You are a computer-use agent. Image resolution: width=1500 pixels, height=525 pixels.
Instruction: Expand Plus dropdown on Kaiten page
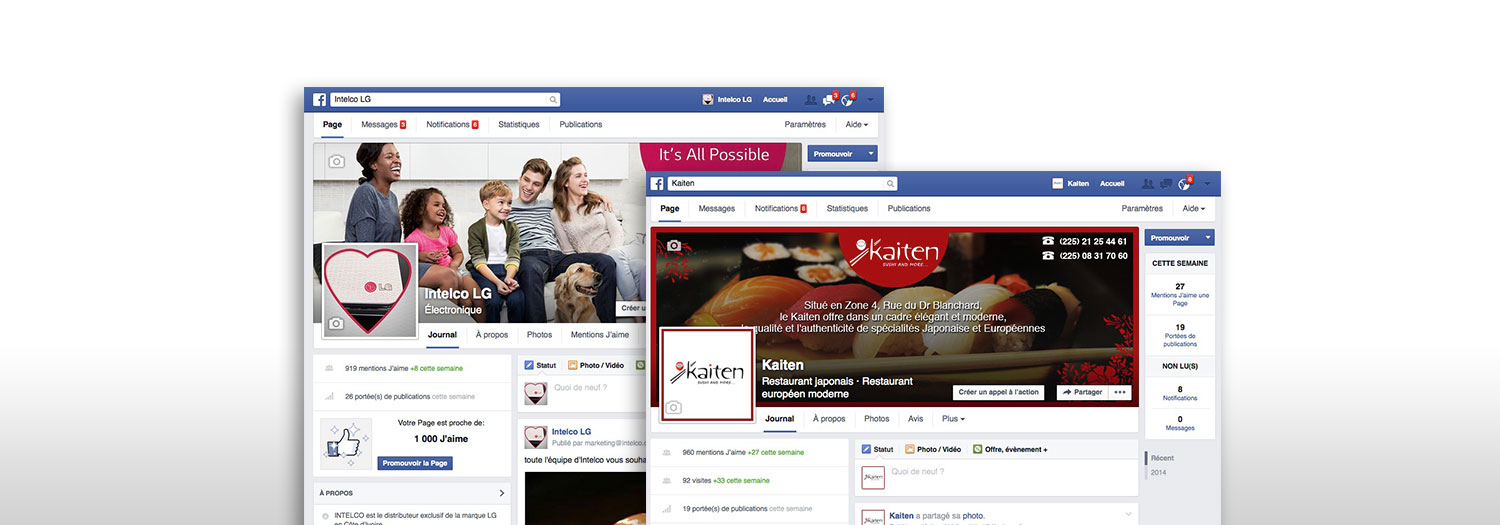953,419
